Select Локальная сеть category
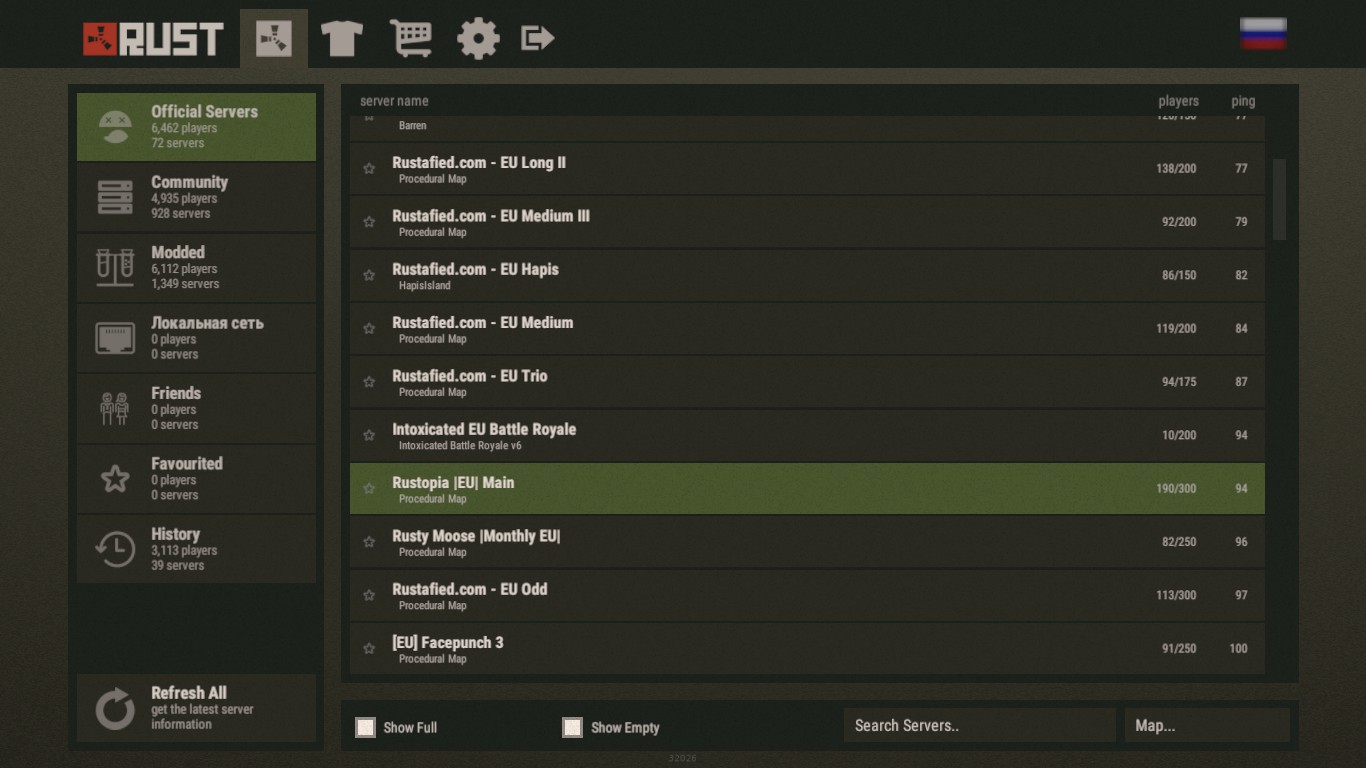This screenshot has width=1366, height=768. pyautogui.click(x=197, y=338)
